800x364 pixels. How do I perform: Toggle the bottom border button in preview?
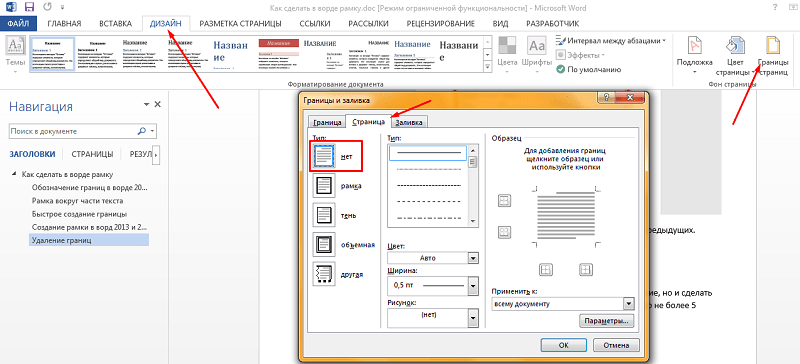504,232
